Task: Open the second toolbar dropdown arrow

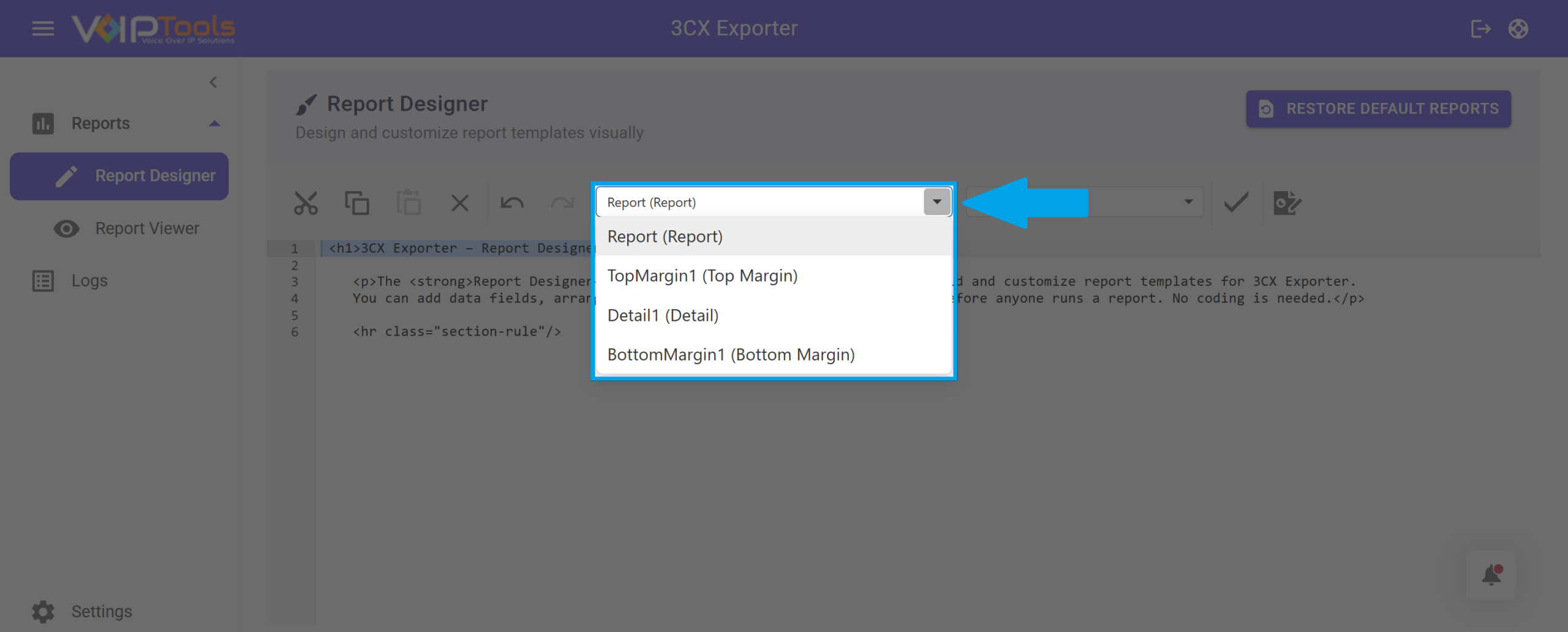Action: 1188,202
